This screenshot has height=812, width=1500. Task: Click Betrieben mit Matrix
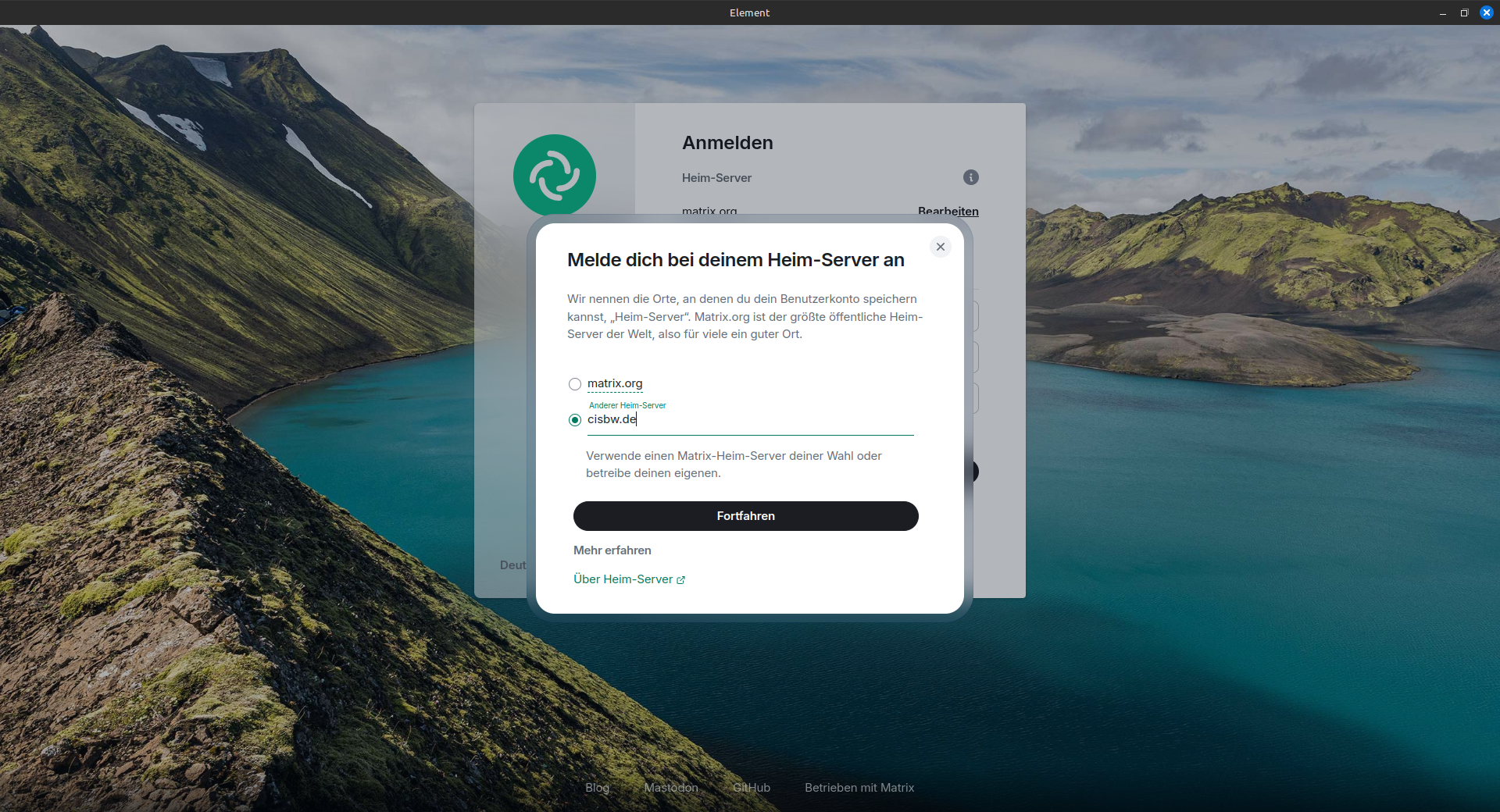[859, 788]
